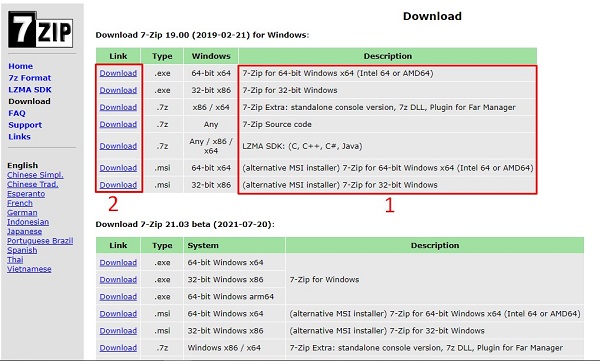Click the English language label

(23, 165)
